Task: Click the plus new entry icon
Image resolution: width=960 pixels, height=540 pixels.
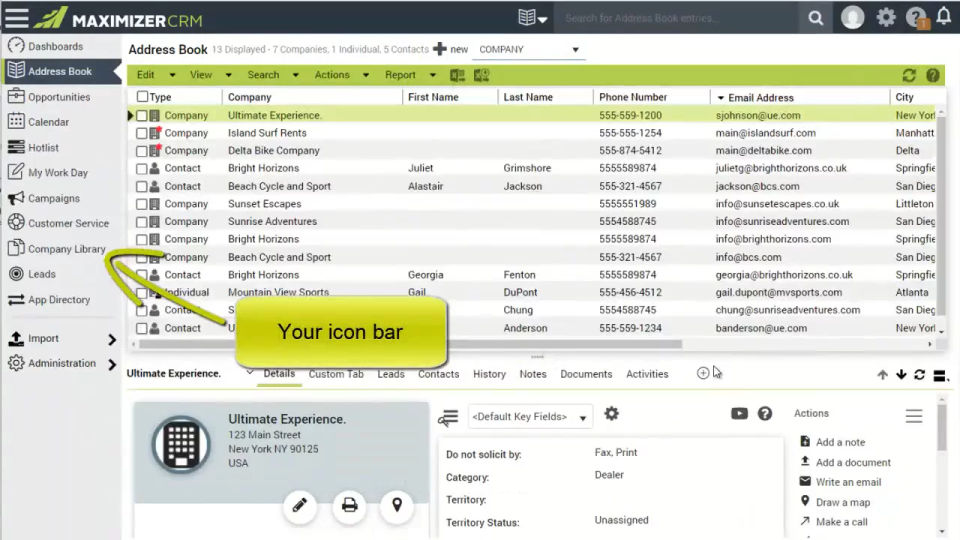Action: coord(440,49)
